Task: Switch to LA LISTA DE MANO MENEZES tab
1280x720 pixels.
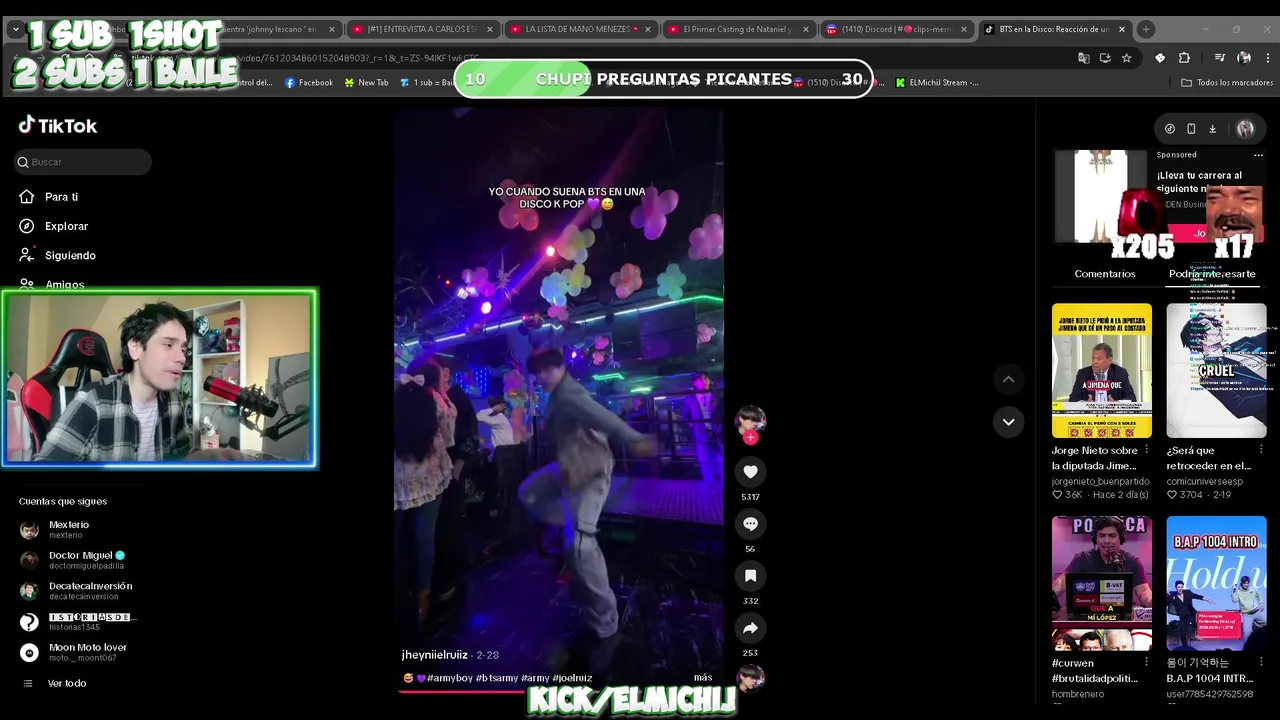Action: [580, 29]
